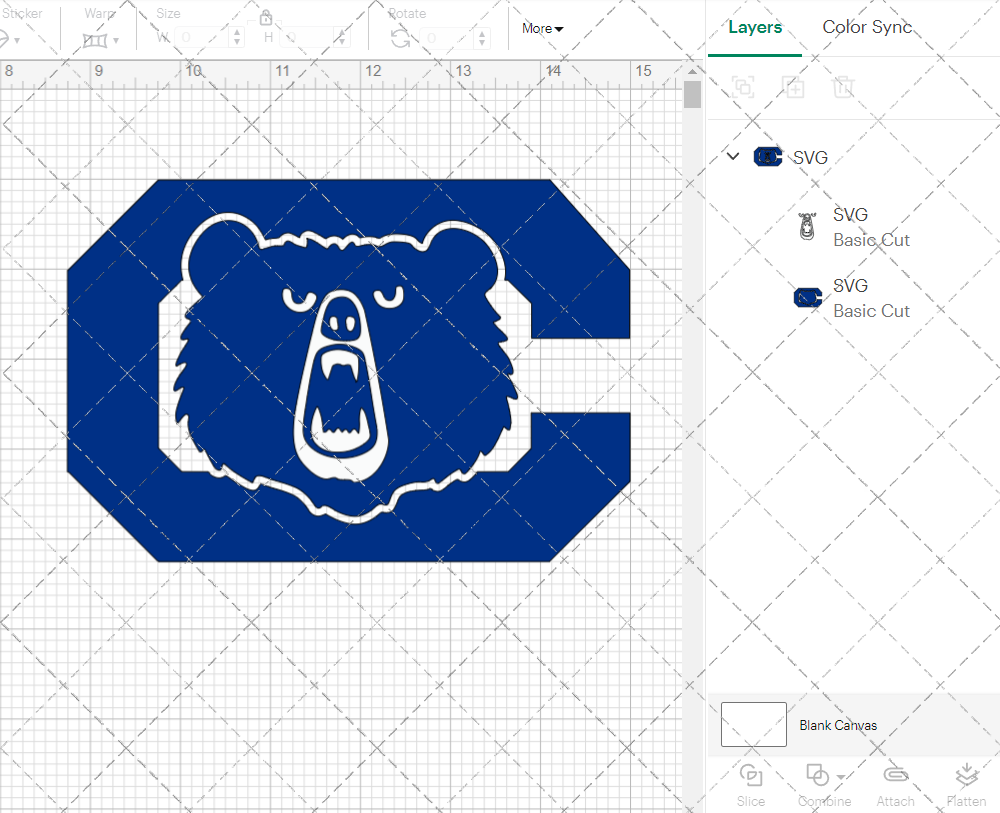Click the Combine icon
This screenshot has height=813, width=1000.
coord(816,775)
